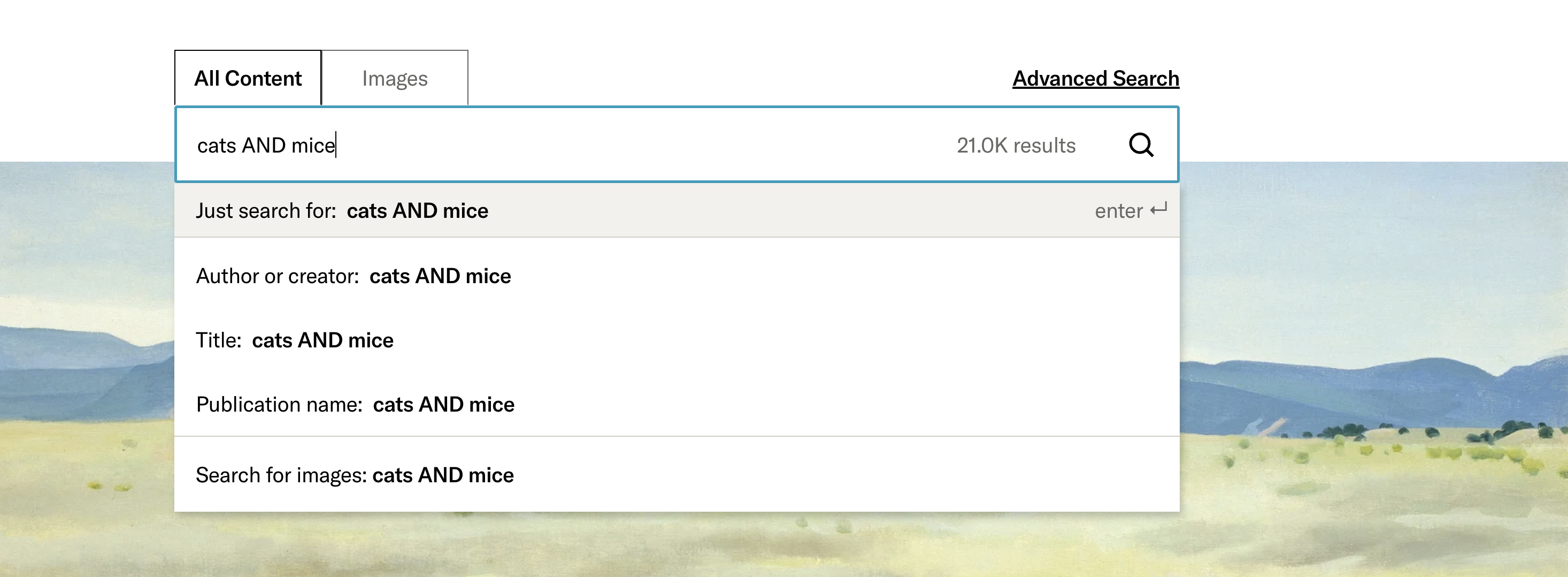The image size is (1568, 577).
Task: Click the "enter" hint label
Action: click(x=1118, y=211)
